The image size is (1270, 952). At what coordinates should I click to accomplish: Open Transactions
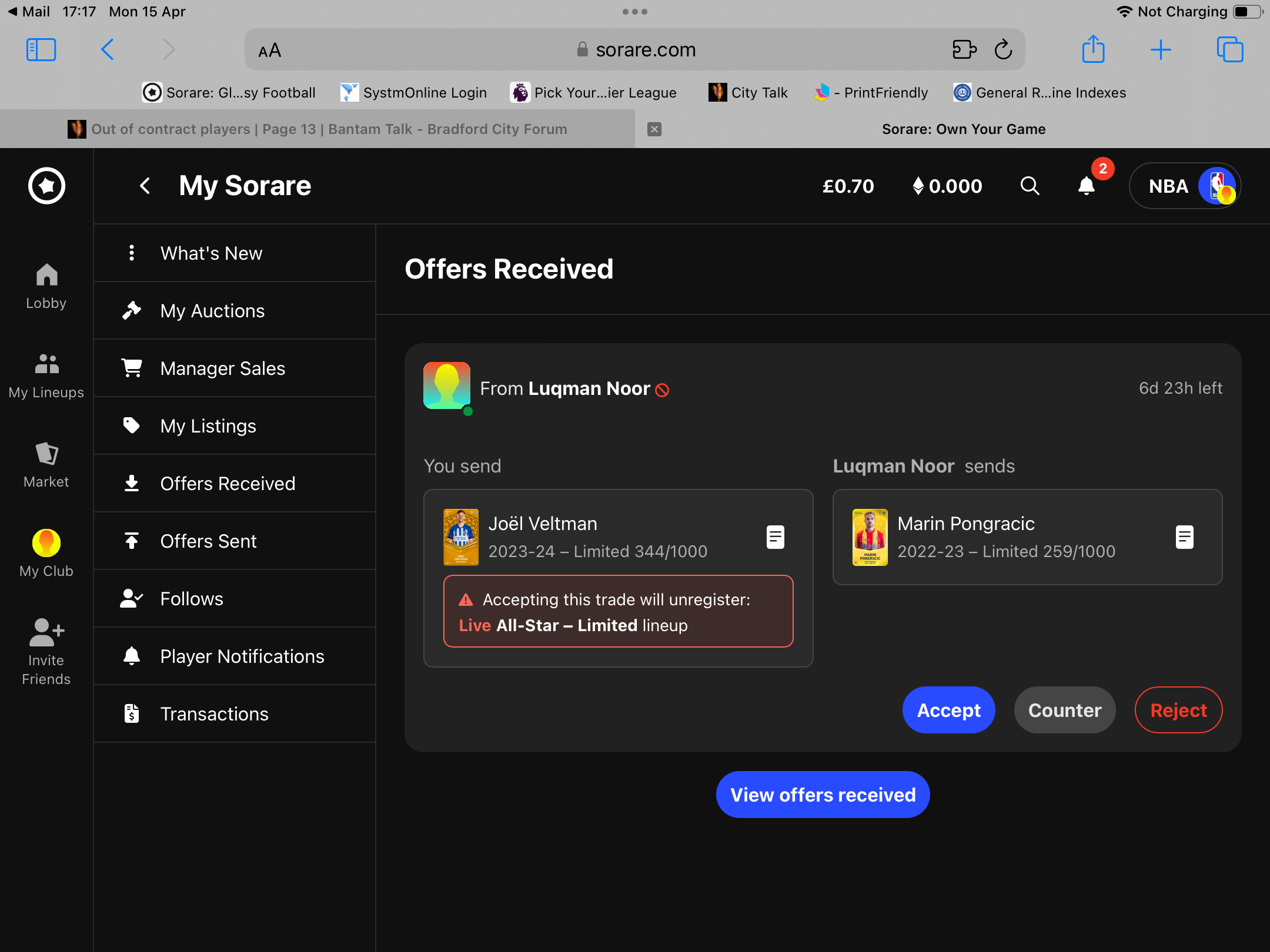coord(235,714)
